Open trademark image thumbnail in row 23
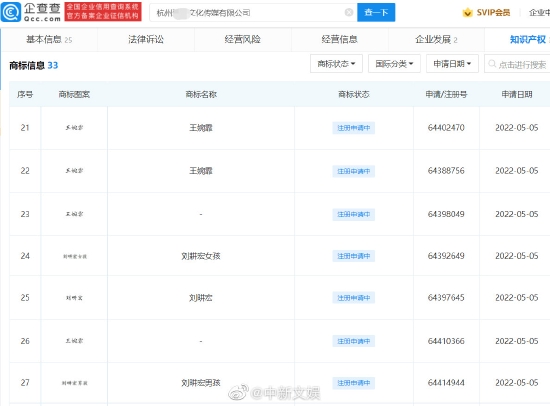The width and height of the screenshot is (550, 406). [x=74, y=214]
